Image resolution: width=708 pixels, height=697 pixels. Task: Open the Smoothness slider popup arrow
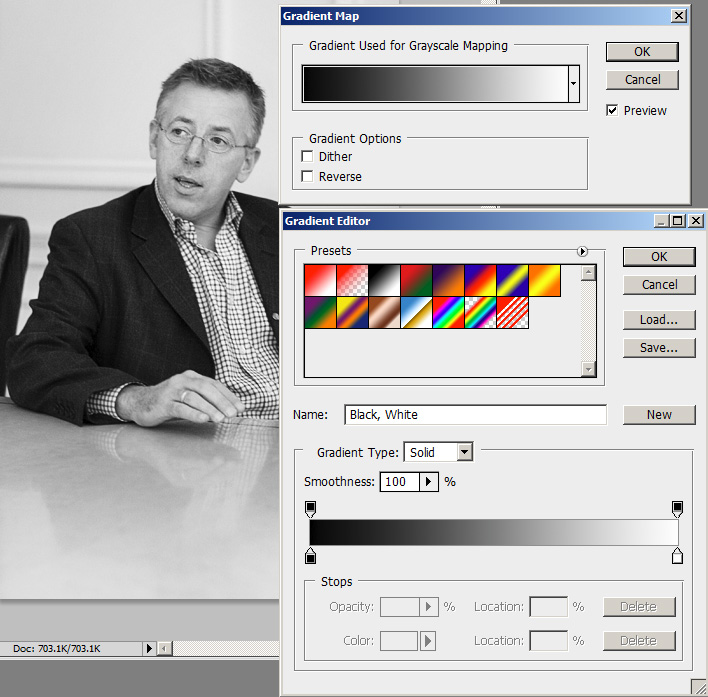coord(428,482)
